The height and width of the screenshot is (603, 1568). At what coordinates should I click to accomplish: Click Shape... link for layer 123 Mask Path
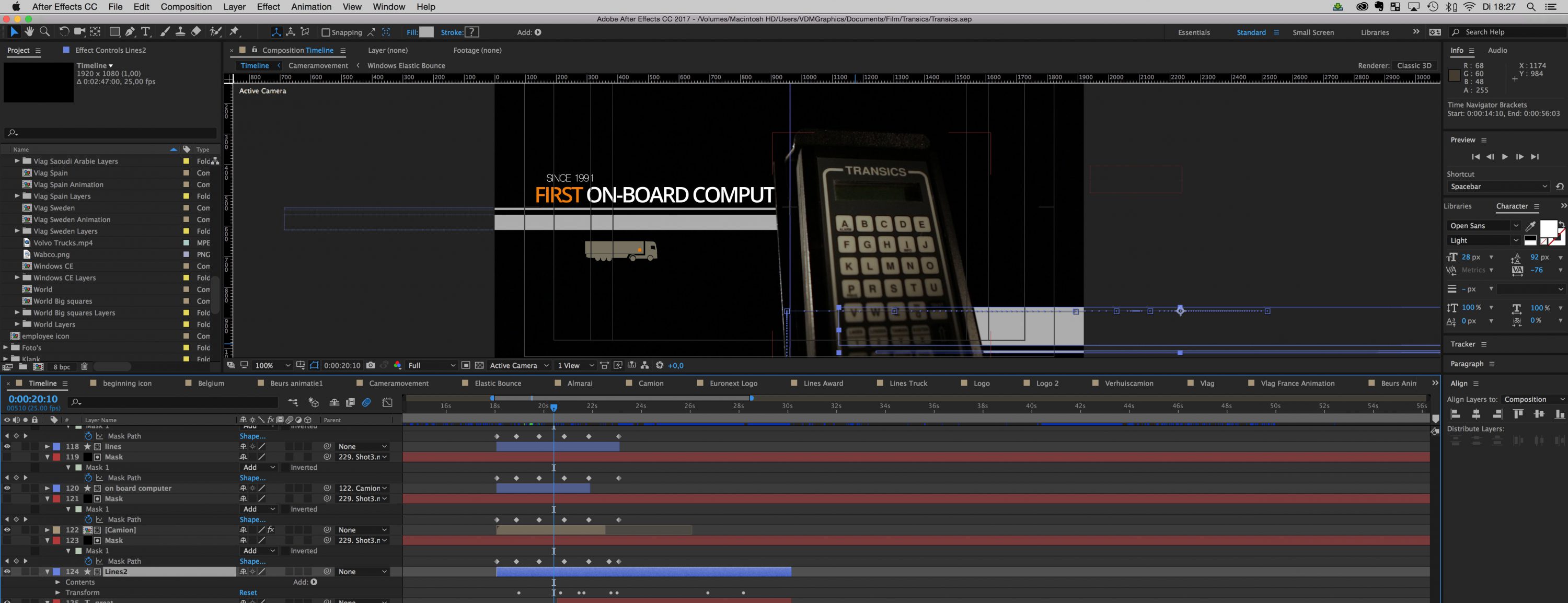[252, 561]
